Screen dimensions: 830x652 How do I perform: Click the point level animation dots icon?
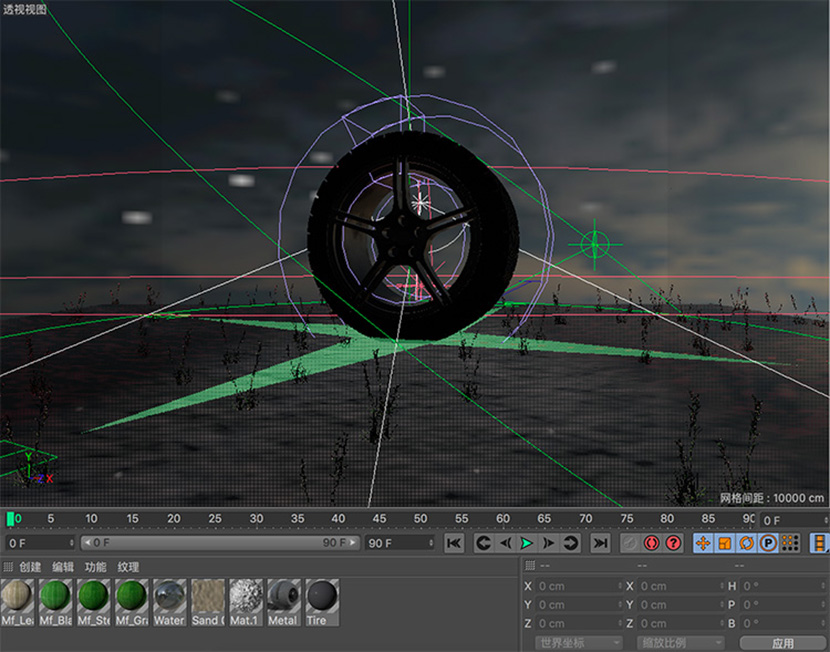click(790, 543)
